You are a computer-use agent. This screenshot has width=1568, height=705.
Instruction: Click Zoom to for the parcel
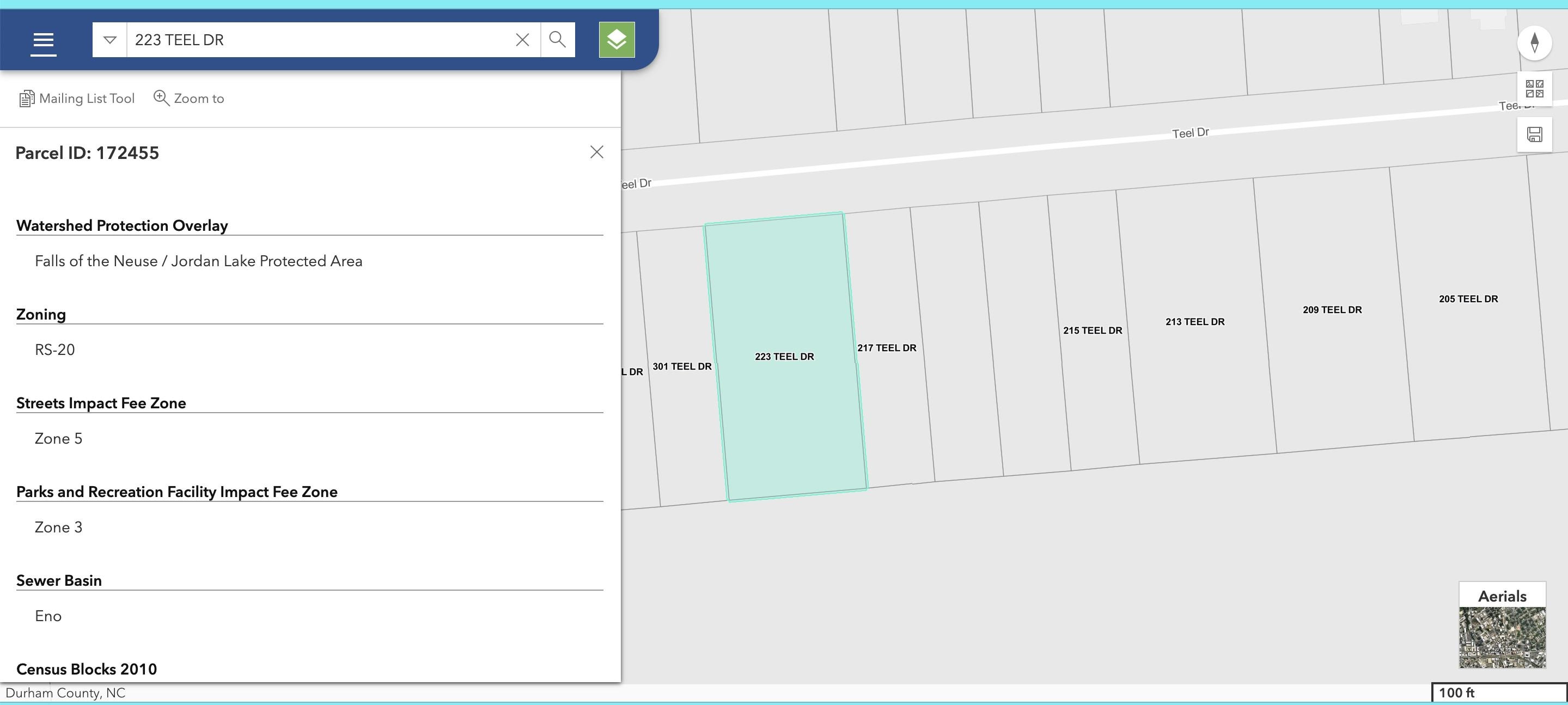188,99
